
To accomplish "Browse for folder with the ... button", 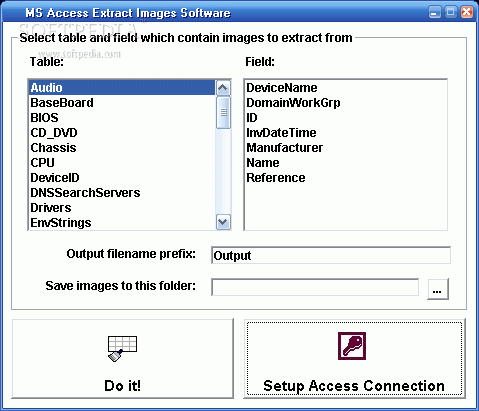I will (x=438, y=289).
